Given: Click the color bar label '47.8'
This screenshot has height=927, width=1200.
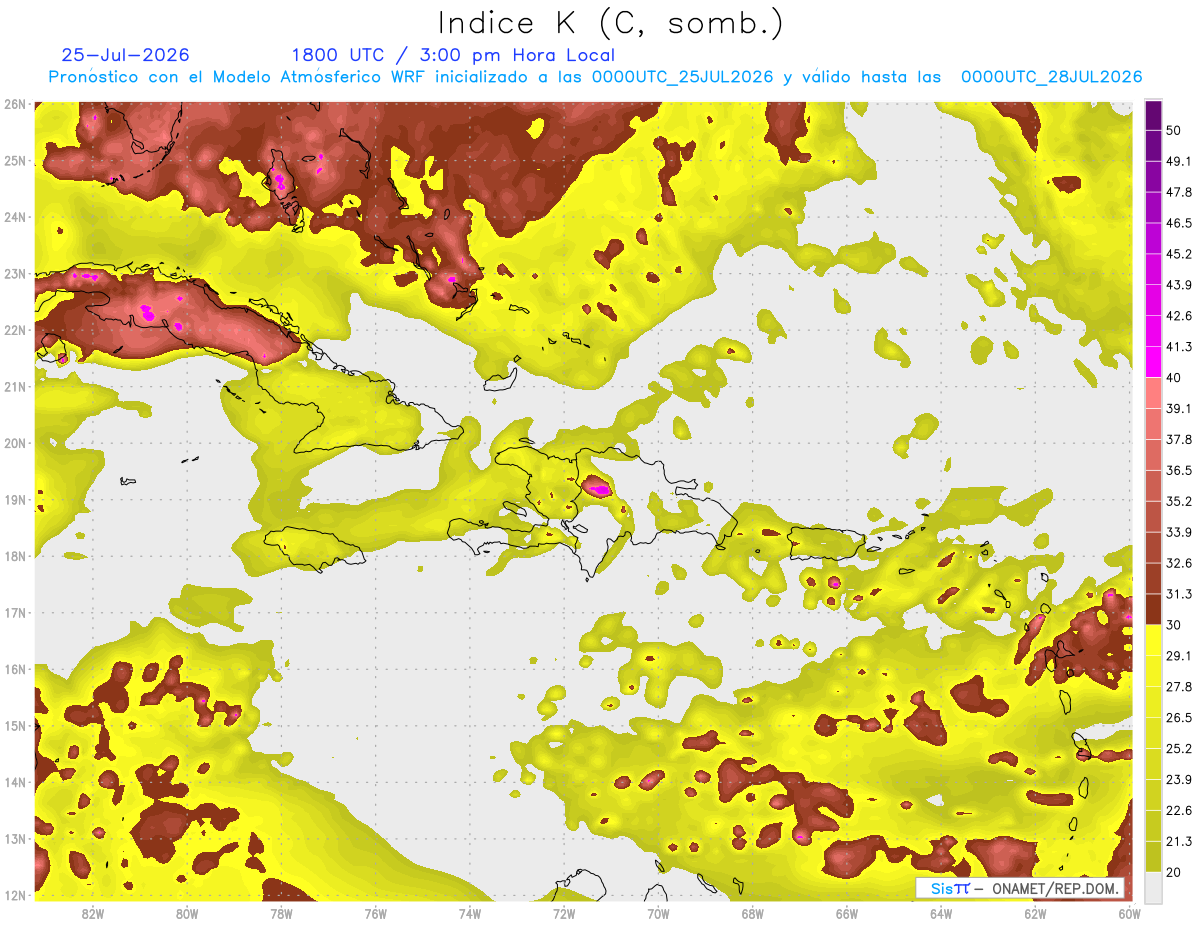Looking at the screenshot, I should (1178, 192).
